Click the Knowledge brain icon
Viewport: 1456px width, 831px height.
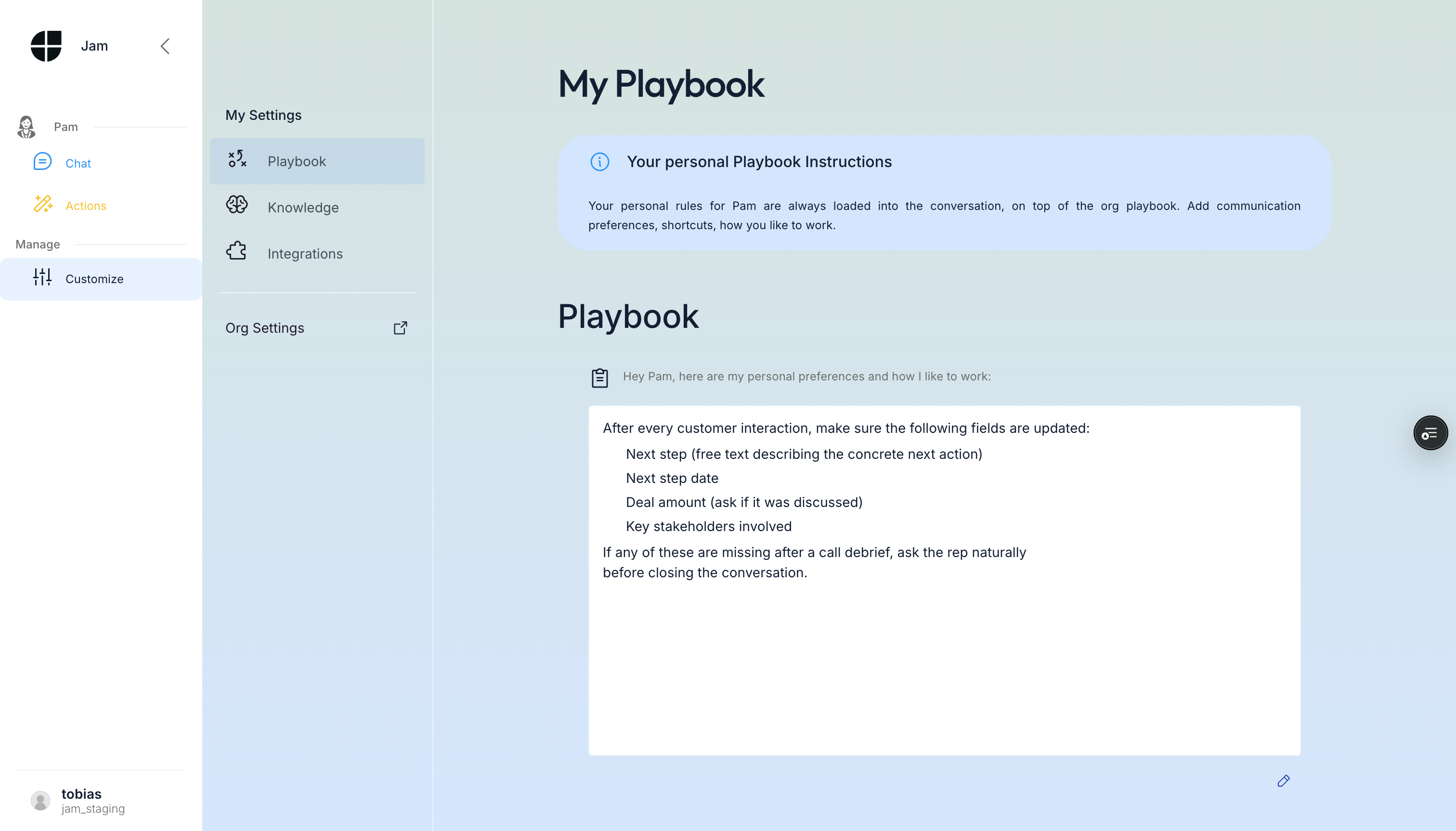(x=236, y=204)
